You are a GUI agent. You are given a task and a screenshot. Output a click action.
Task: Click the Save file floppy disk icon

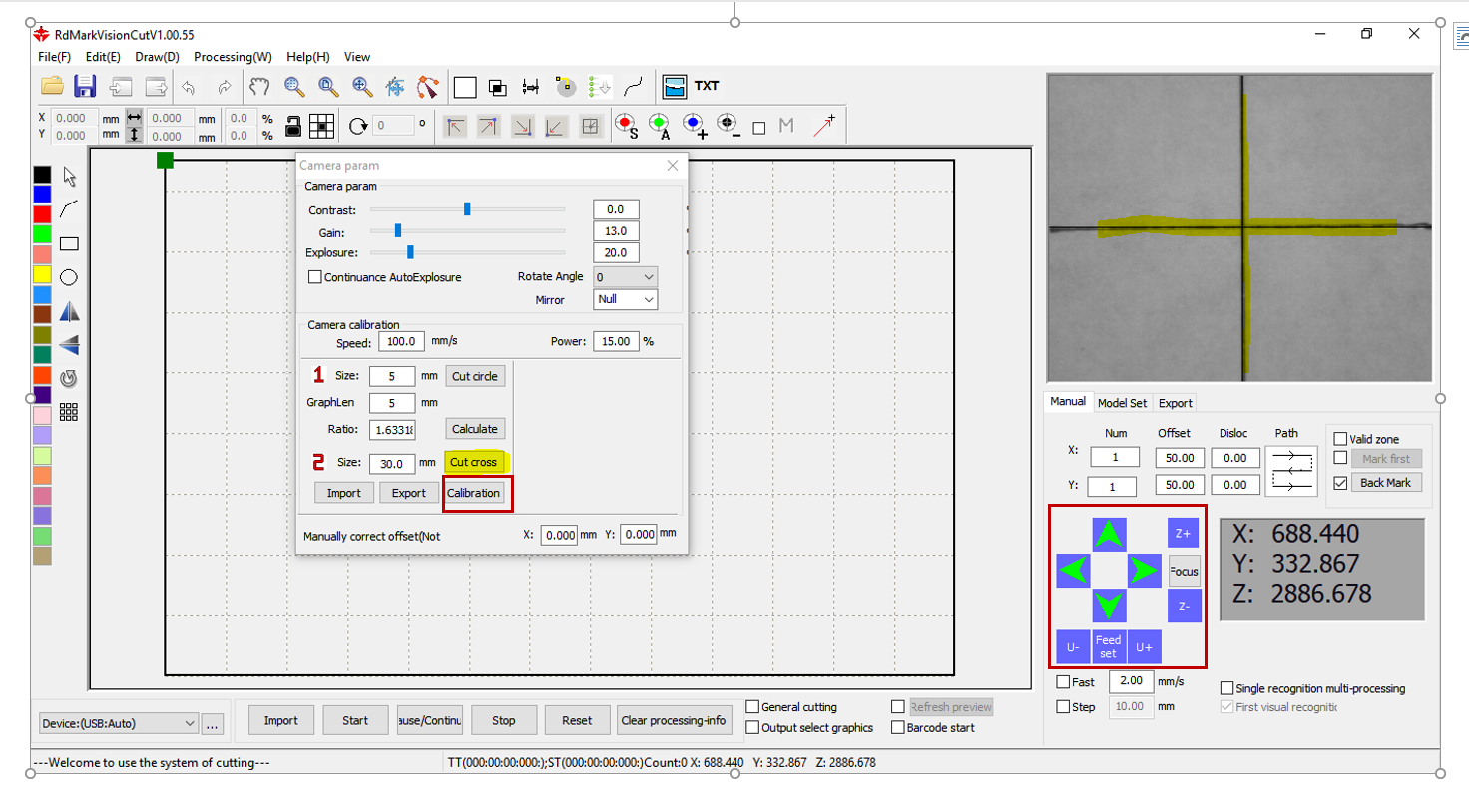click(85, 87)
